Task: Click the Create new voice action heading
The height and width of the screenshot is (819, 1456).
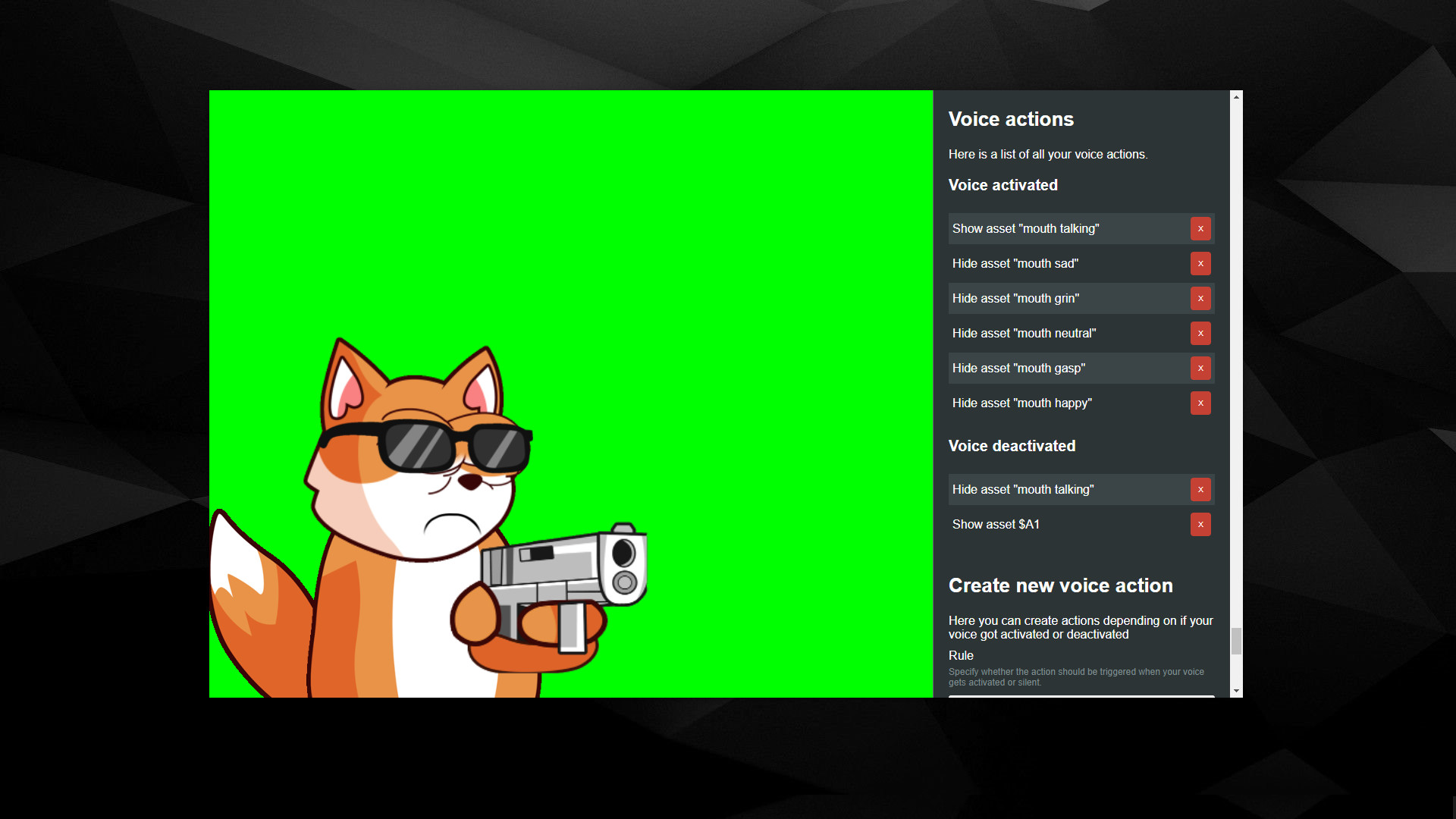Action: (1060, 585)
